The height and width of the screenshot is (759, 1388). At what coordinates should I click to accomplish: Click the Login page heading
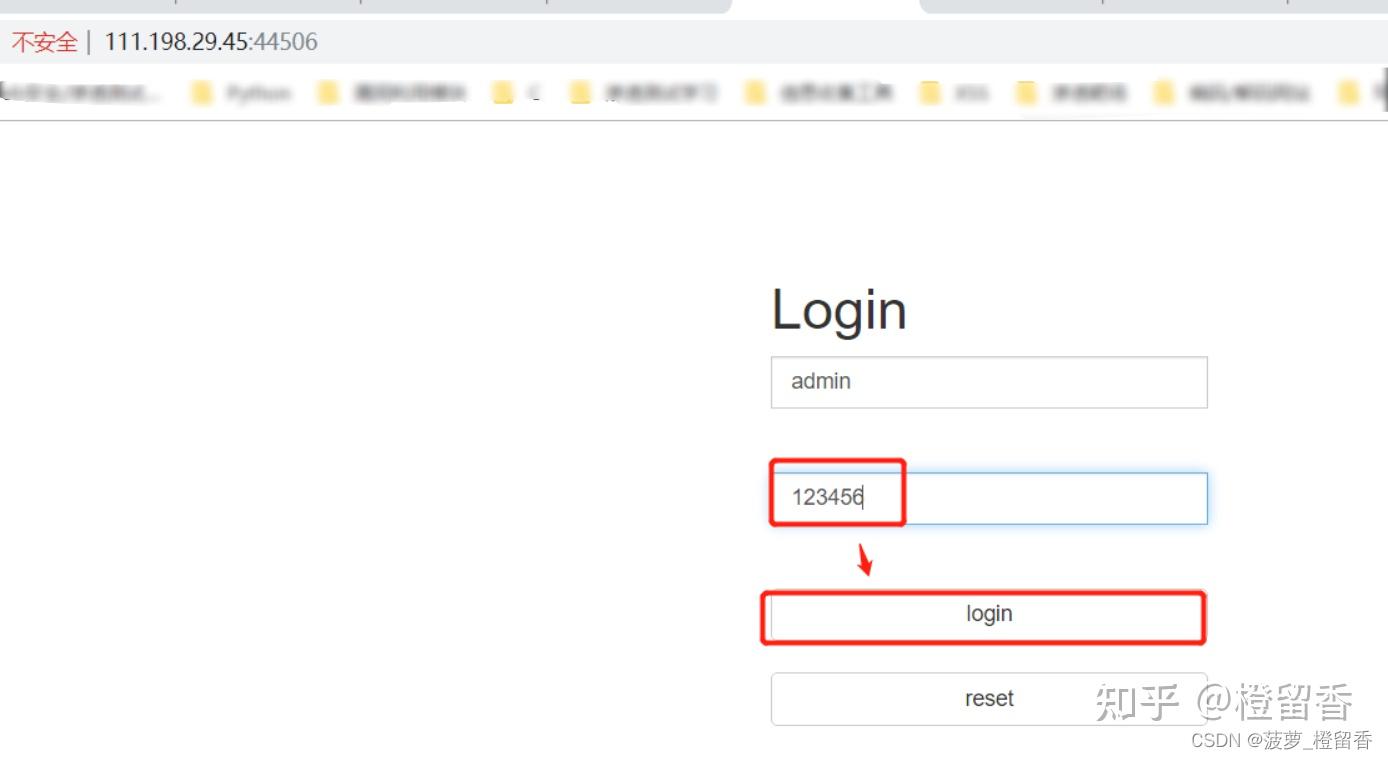(x=838, y=310)
